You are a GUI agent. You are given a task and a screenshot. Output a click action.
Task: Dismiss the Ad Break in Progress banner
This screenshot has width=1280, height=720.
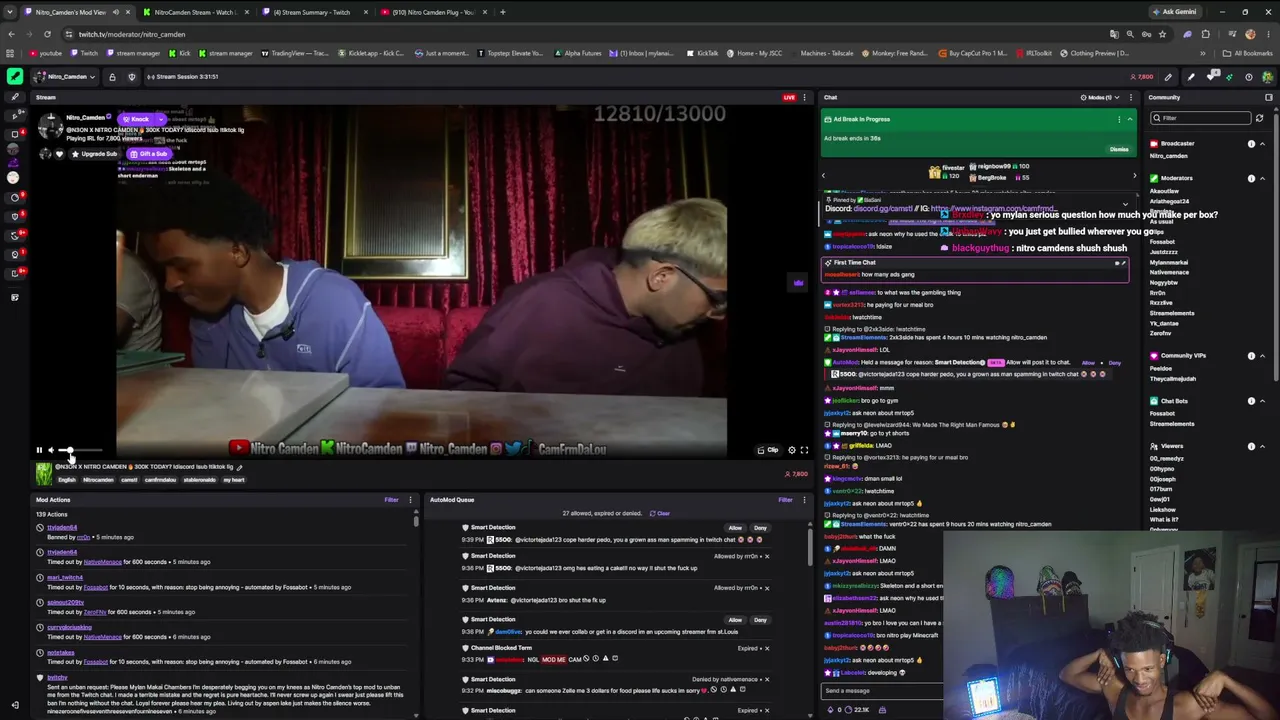click(x=1119, y=149)
